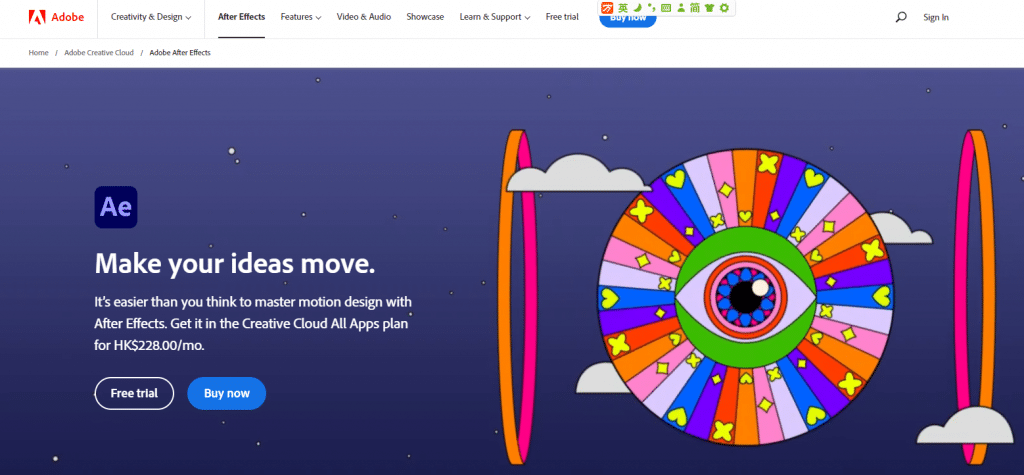1024x475 pixels.
Task: Click the Free trial button in hero
Action: click(x=134, y=393)
